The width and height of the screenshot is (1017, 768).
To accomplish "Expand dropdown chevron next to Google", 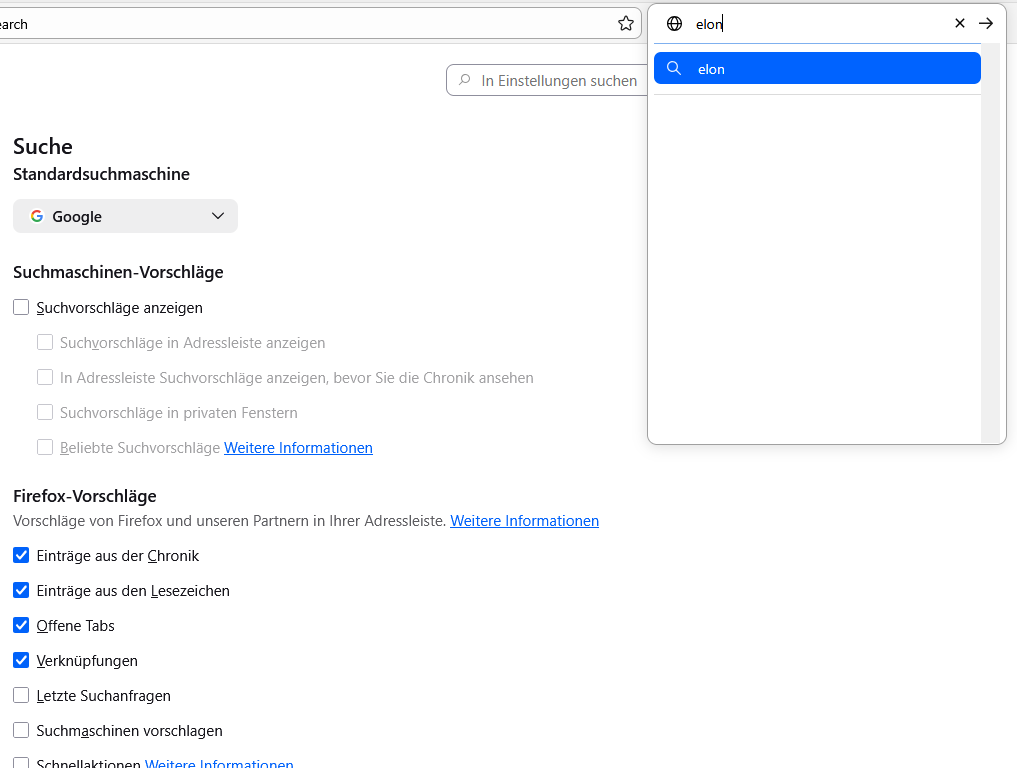I will click(x=218, y=216).
